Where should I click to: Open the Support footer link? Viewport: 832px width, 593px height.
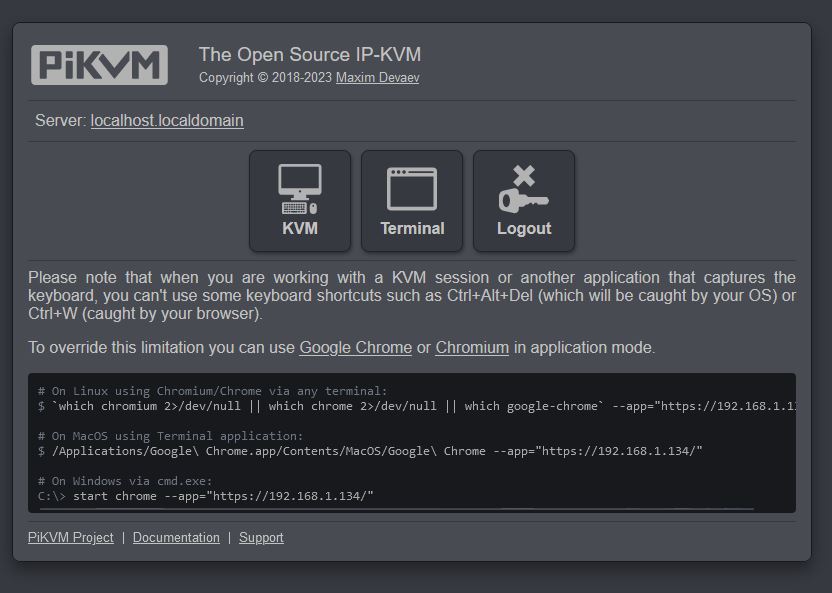point(261,537)
